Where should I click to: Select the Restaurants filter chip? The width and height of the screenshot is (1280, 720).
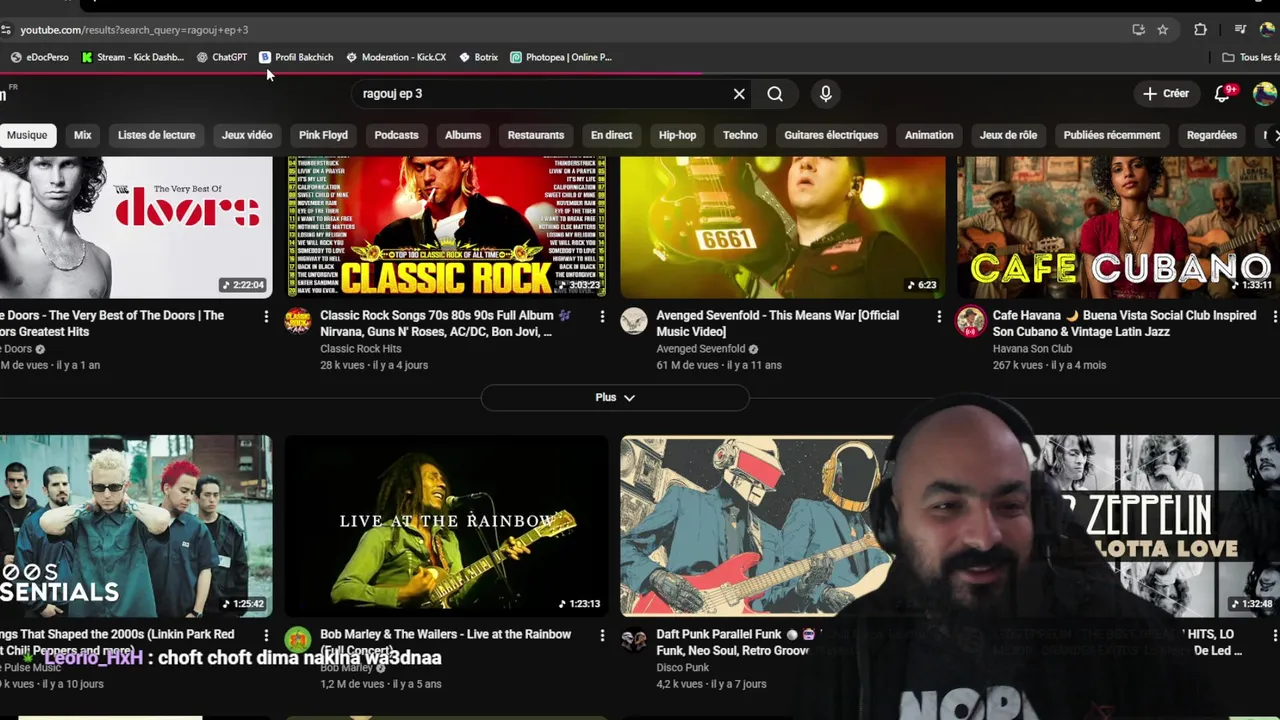pyautogui.click(x=536, y=135)
